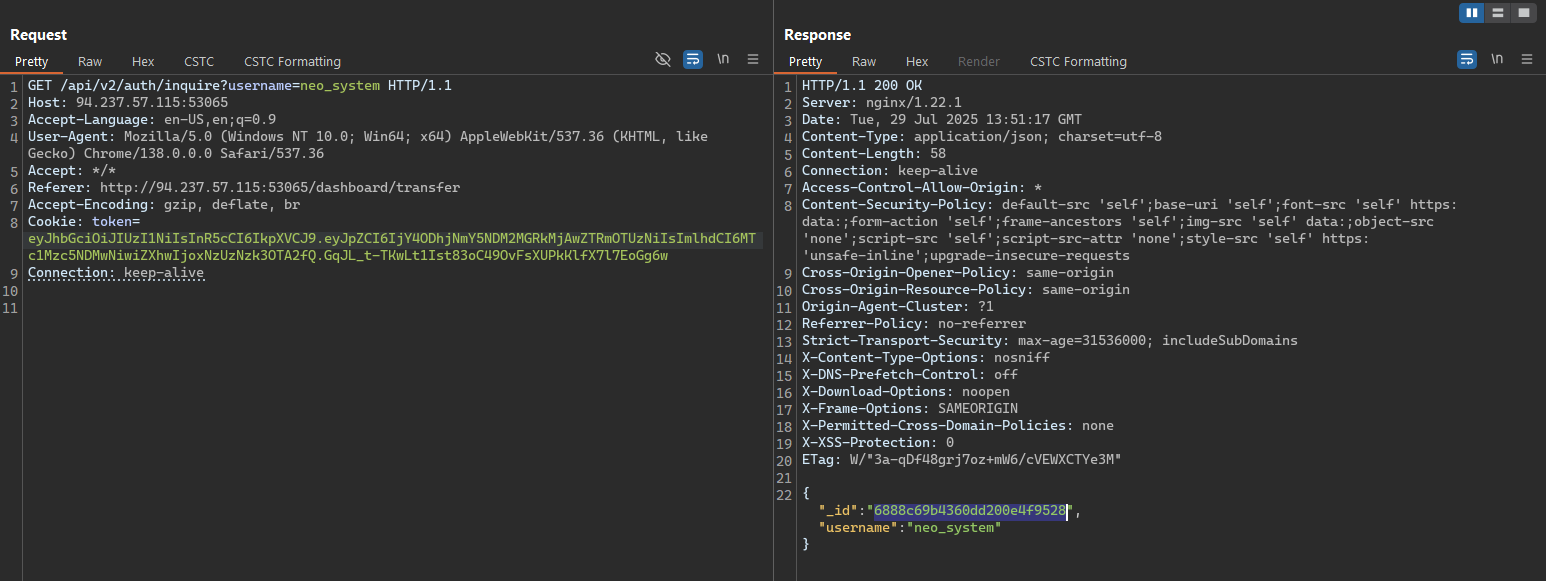Select the Request Pretty tab

pyautogui.click(x=31, y=62)
